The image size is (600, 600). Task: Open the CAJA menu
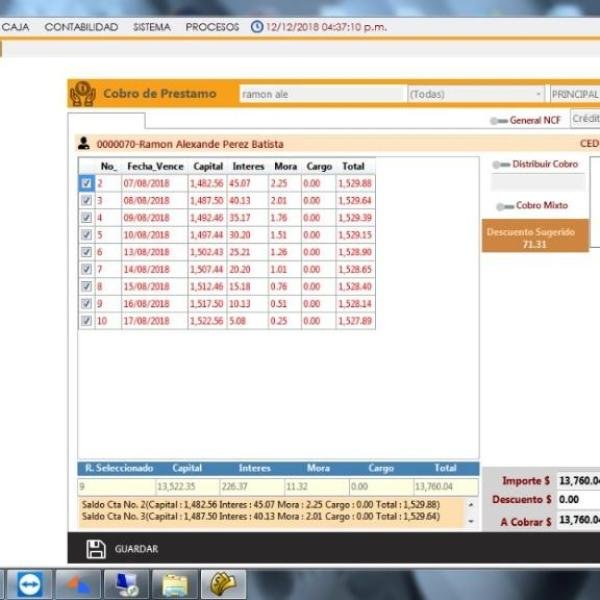[15, 27]
